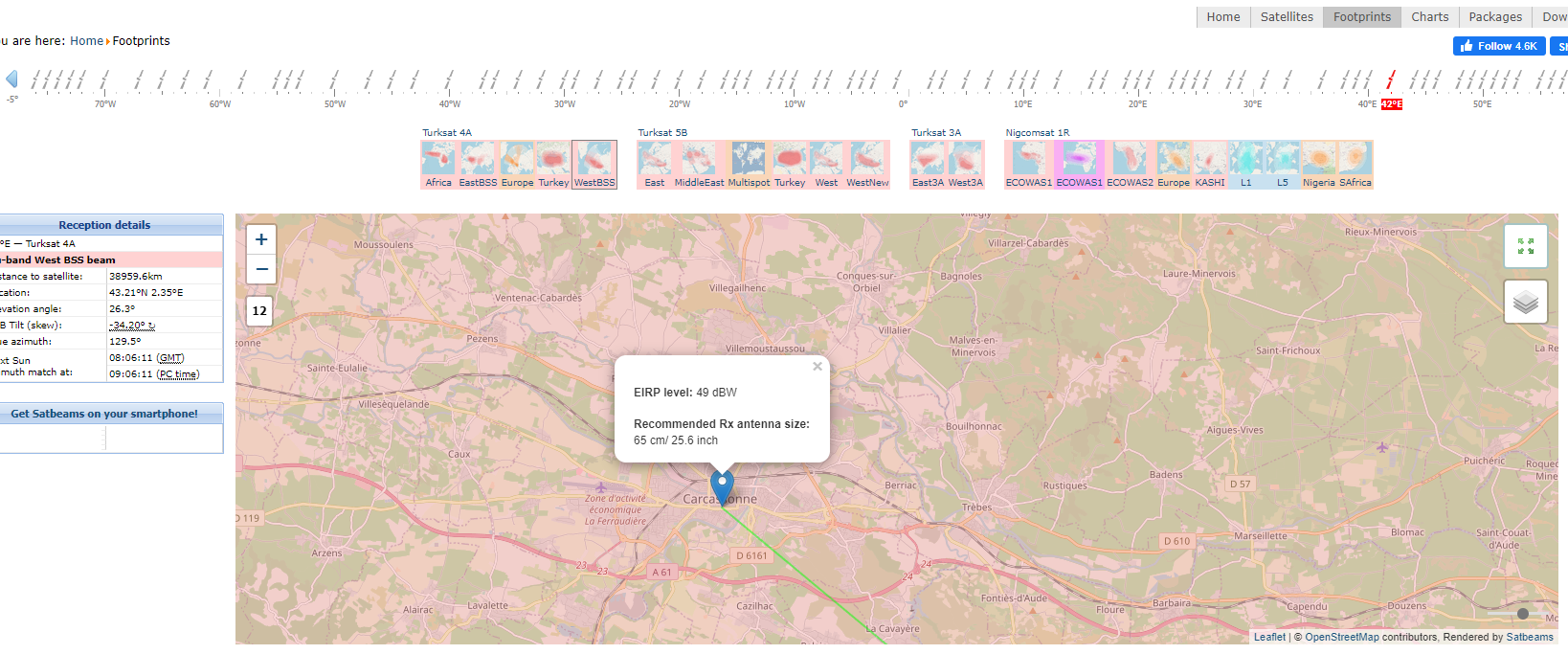1568x654 pixels.
Task: Click the Turksat 5B group label
Action: tap(662, 133)
